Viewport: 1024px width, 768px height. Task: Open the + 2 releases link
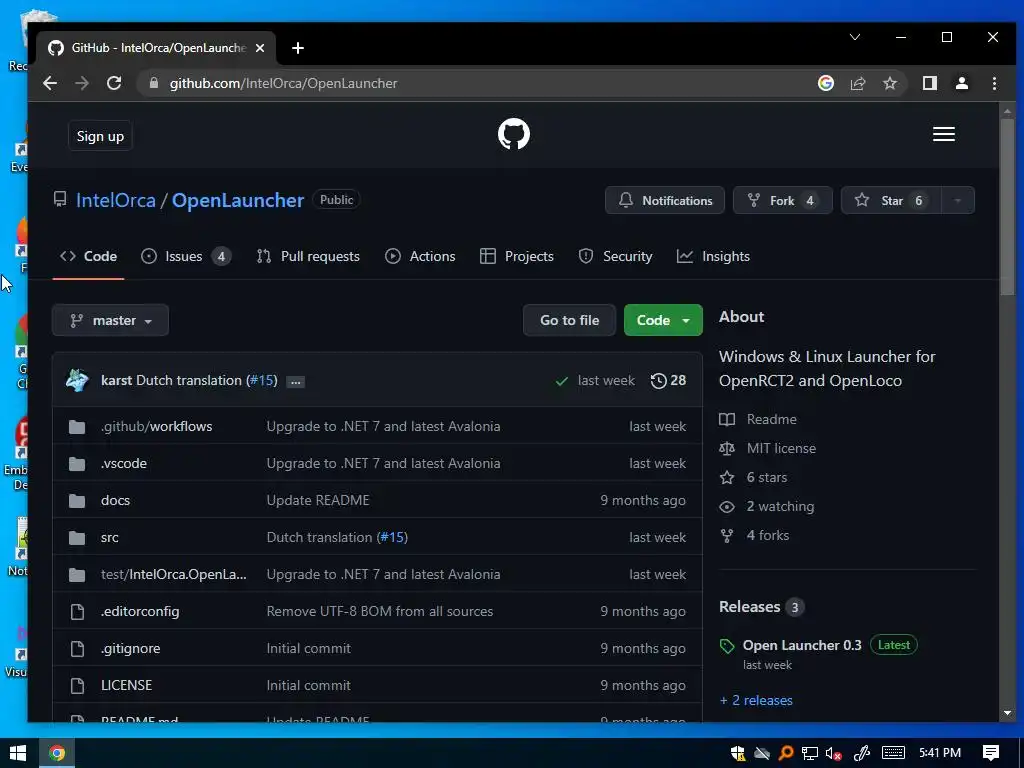pyautogui.click(x=756, y=701)
